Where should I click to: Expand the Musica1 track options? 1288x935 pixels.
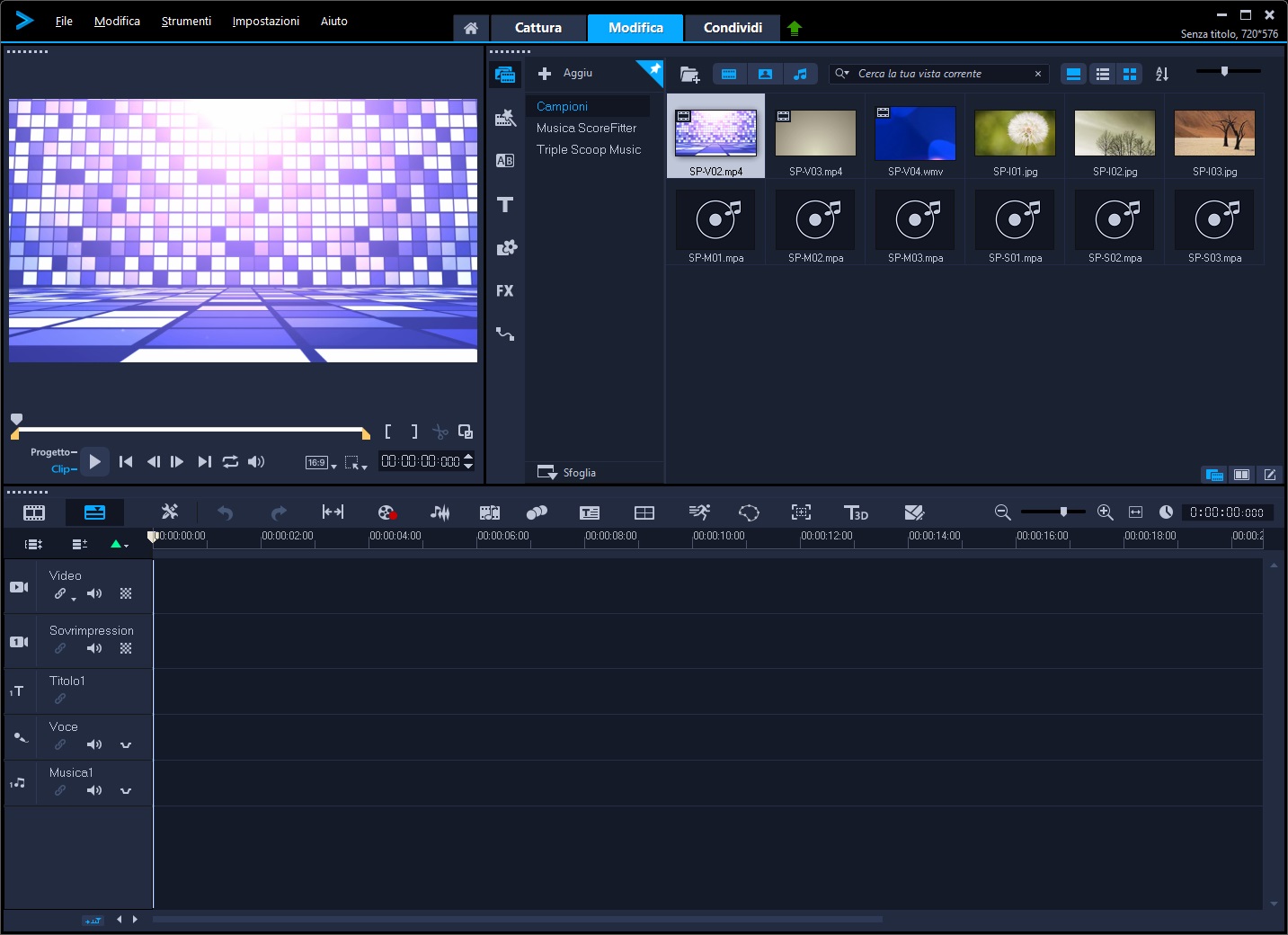tap(126, 790)
